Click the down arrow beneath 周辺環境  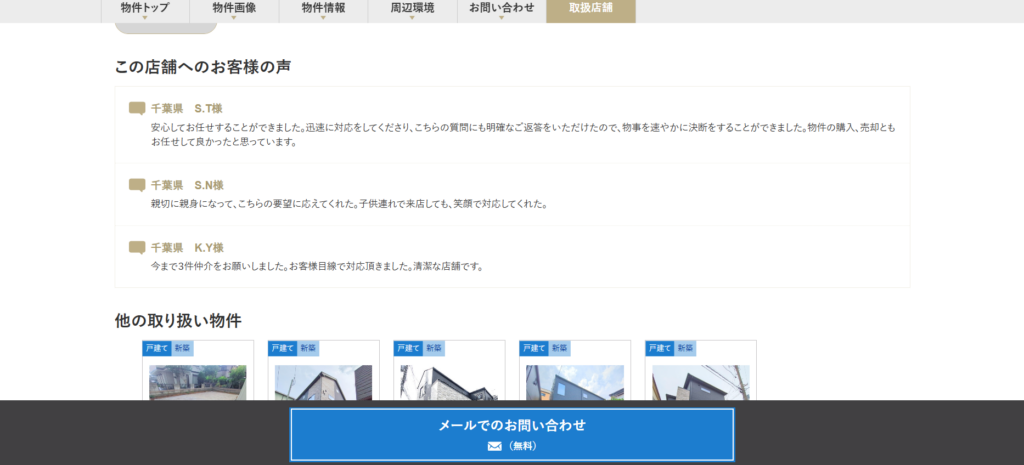point(411,17)
